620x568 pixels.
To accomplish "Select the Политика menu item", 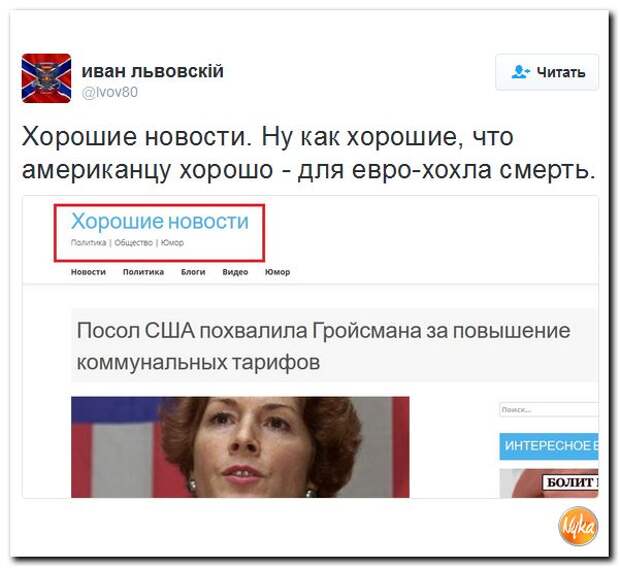I will (x=143, y=272).
